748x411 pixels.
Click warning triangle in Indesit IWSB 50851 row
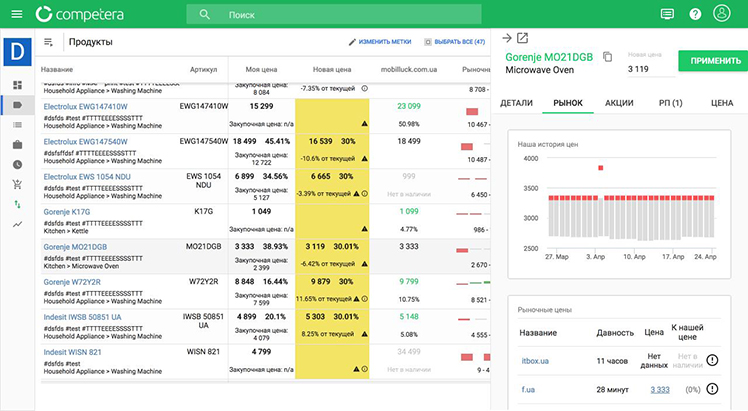click(x=364, y=334)
